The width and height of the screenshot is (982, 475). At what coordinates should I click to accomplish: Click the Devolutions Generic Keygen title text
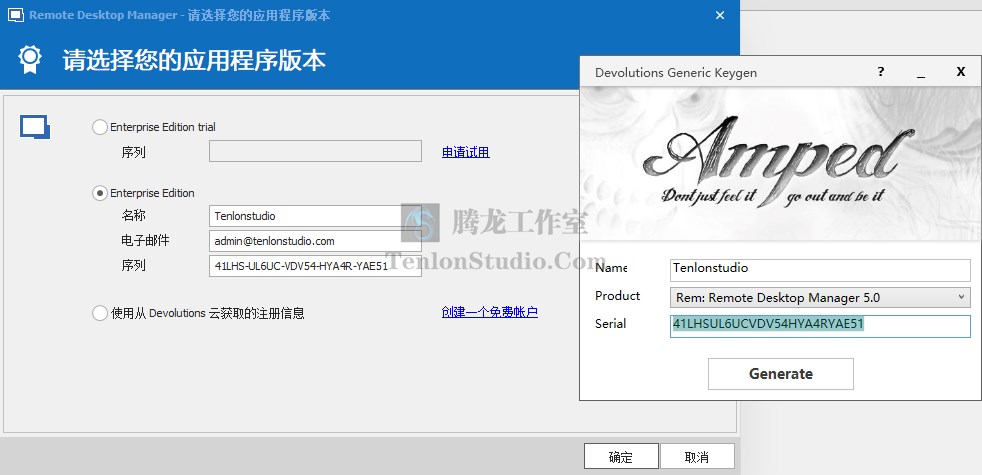click(676, 73)
